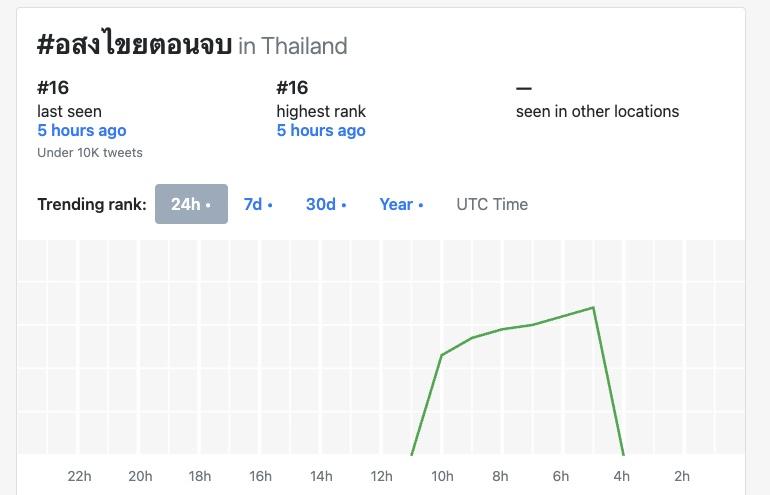Click the 2h label on time axis
Viewport: 770px width, 495px height.
click(682, 476)
